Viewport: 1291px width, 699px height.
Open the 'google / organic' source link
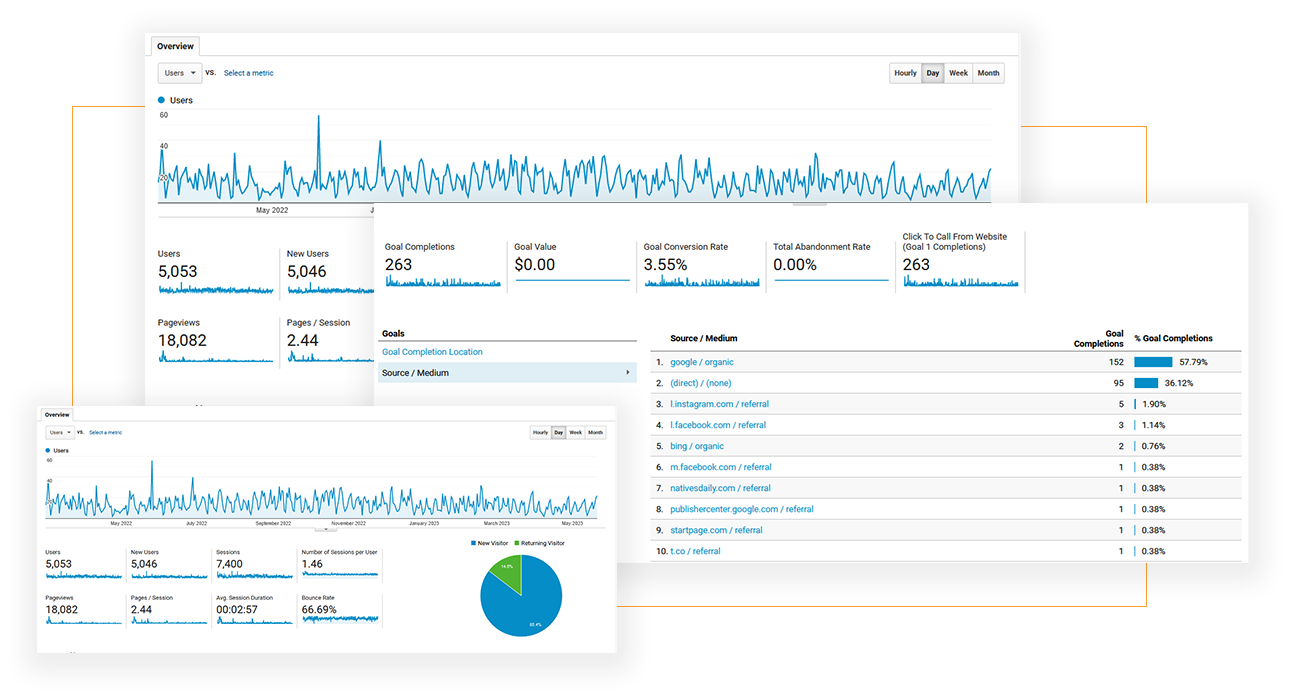tap(701, 362)
